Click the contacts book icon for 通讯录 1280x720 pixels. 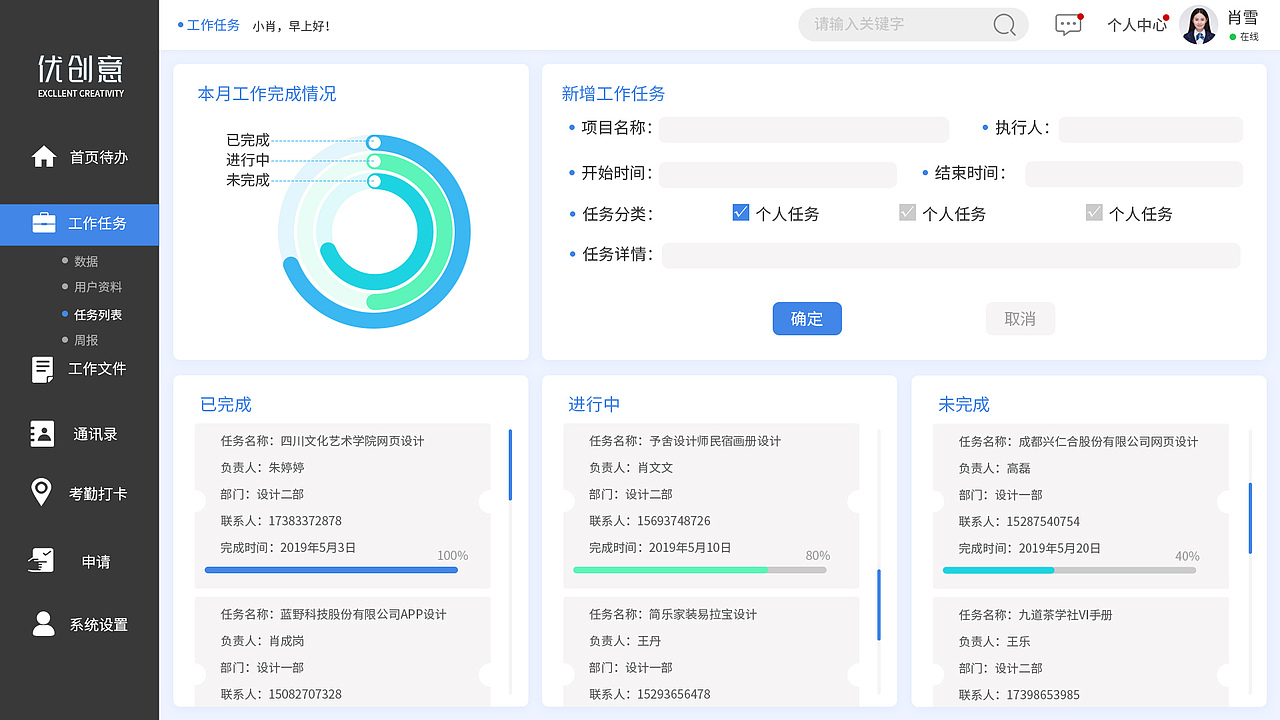pyautogui.click(x=43, y=434)
